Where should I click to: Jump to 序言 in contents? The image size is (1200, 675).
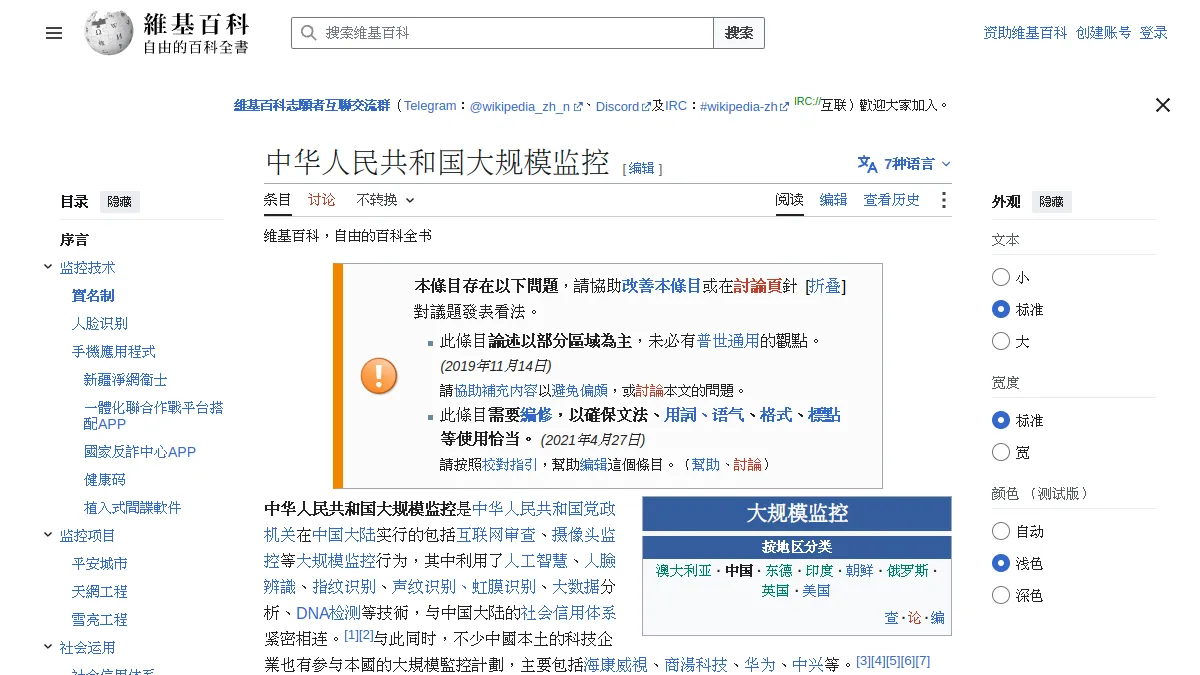tap(74, 240)
